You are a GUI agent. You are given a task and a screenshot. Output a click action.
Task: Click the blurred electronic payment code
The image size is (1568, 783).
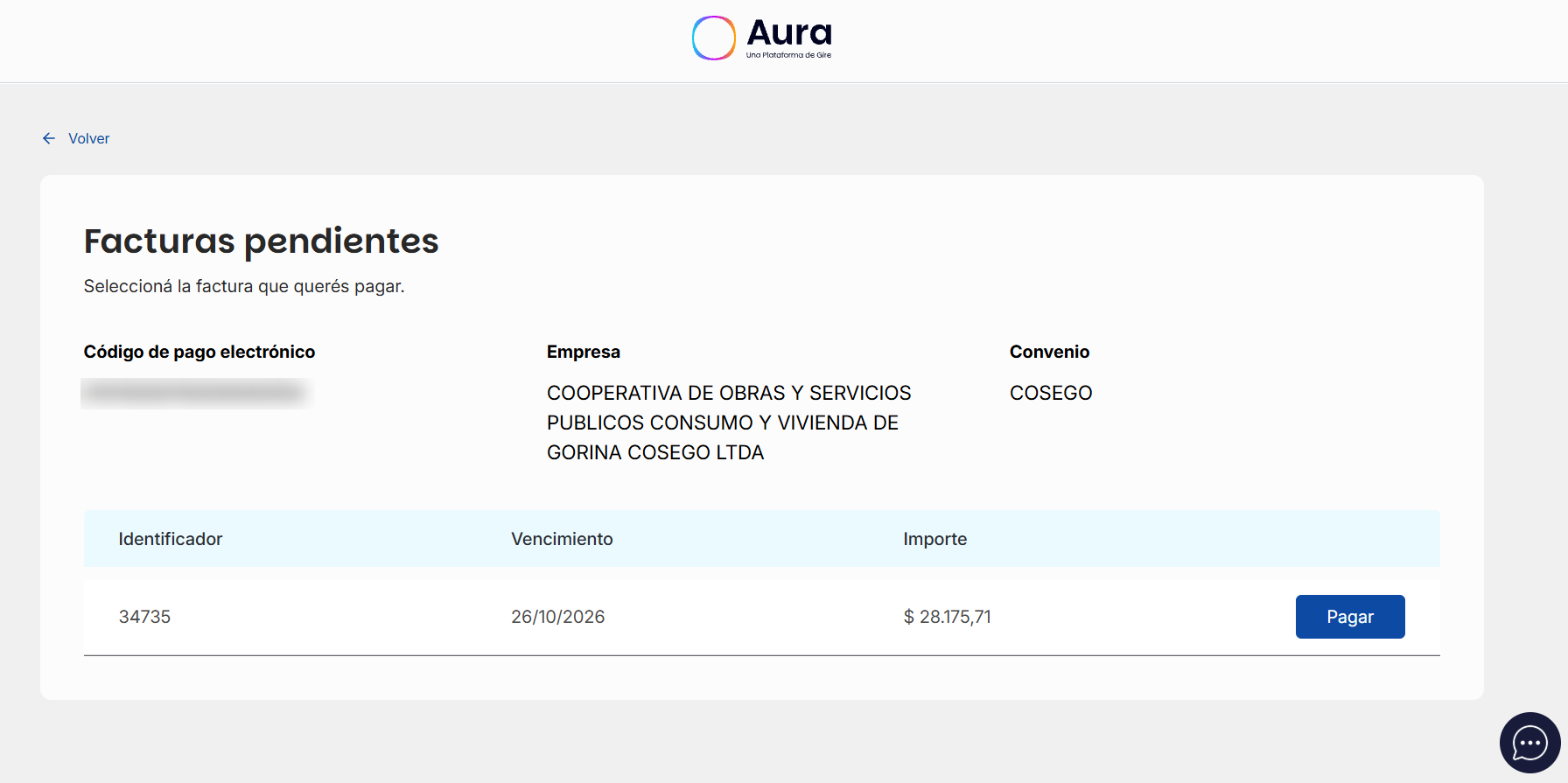[x=197, y=393]
